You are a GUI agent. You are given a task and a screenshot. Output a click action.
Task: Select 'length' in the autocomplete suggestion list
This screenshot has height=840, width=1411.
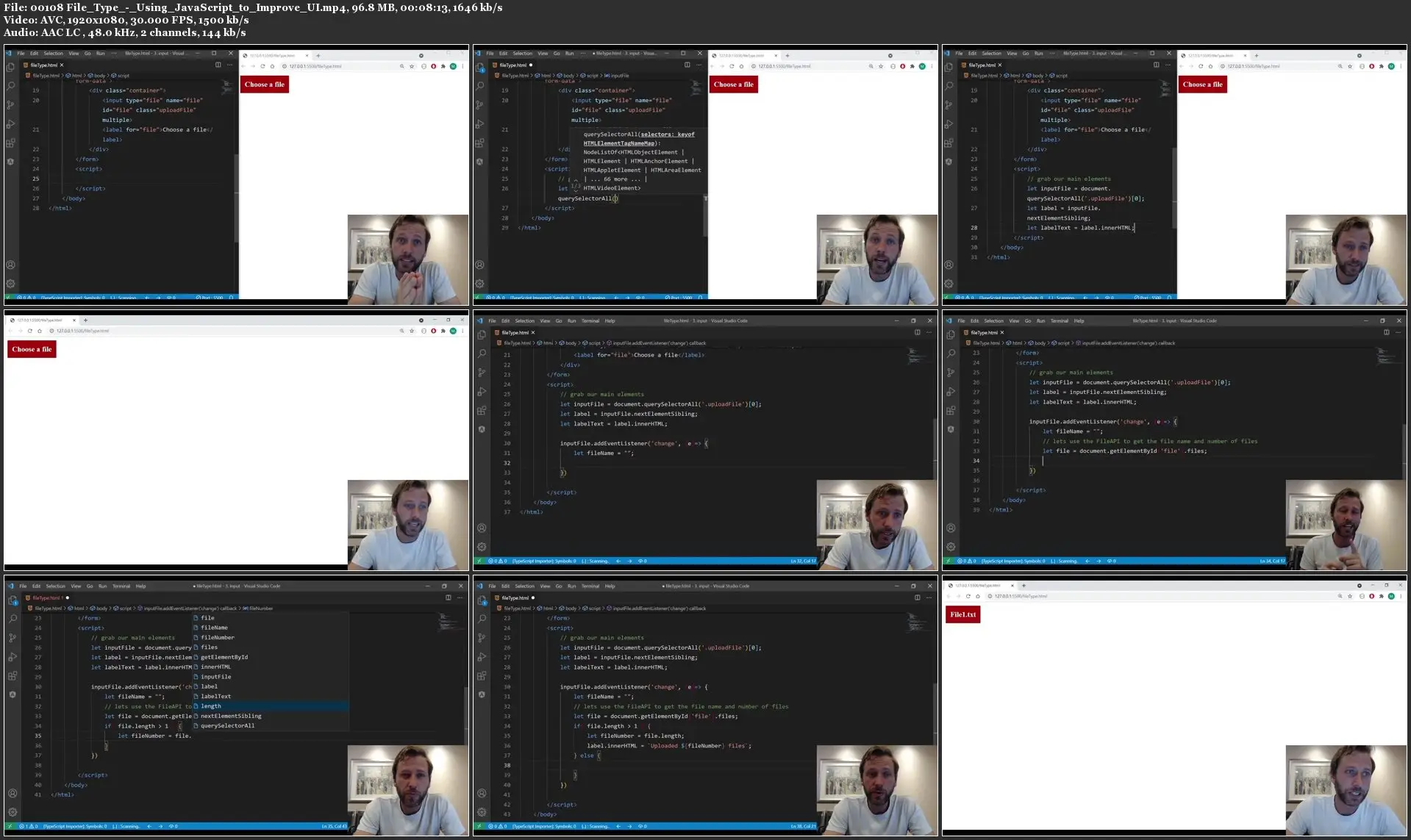point(271,706)
